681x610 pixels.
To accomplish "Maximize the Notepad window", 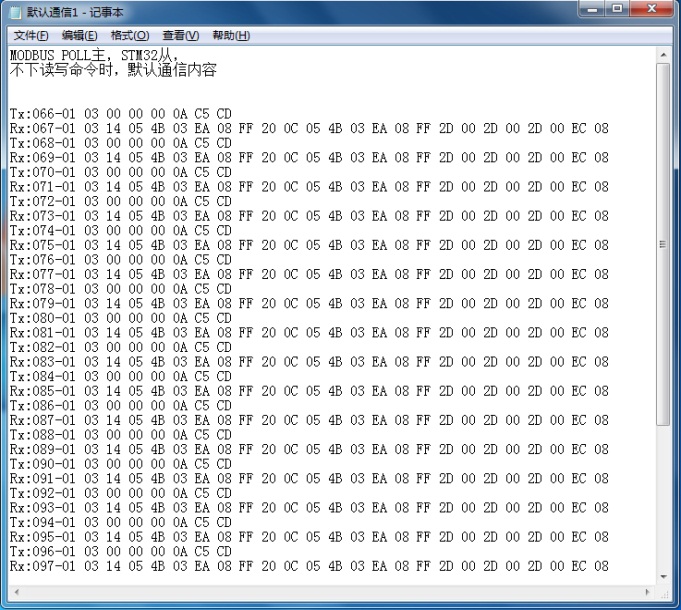I will [618, 9].
